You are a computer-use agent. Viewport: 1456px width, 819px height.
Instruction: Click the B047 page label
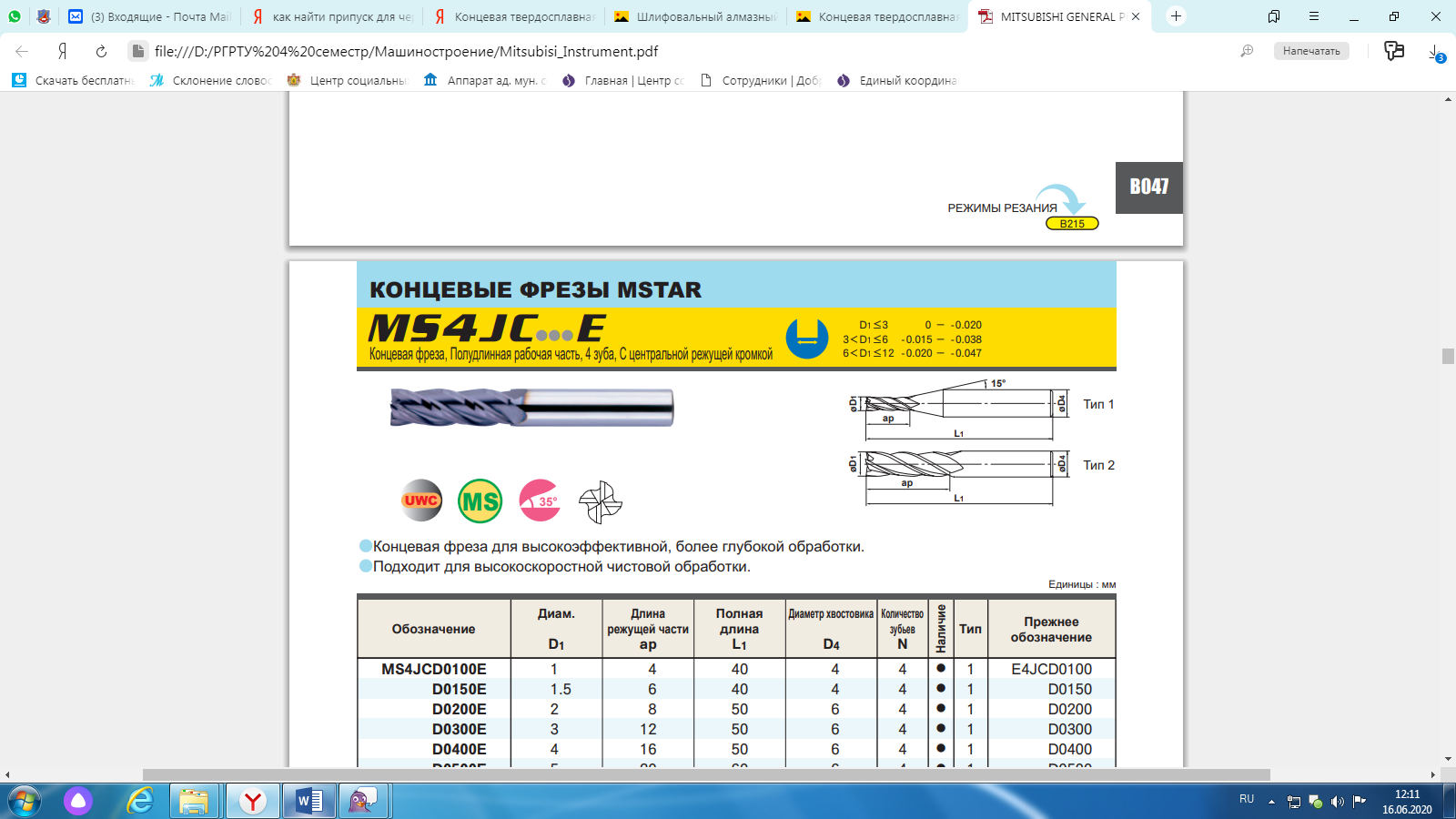[x=1149, y=187]
